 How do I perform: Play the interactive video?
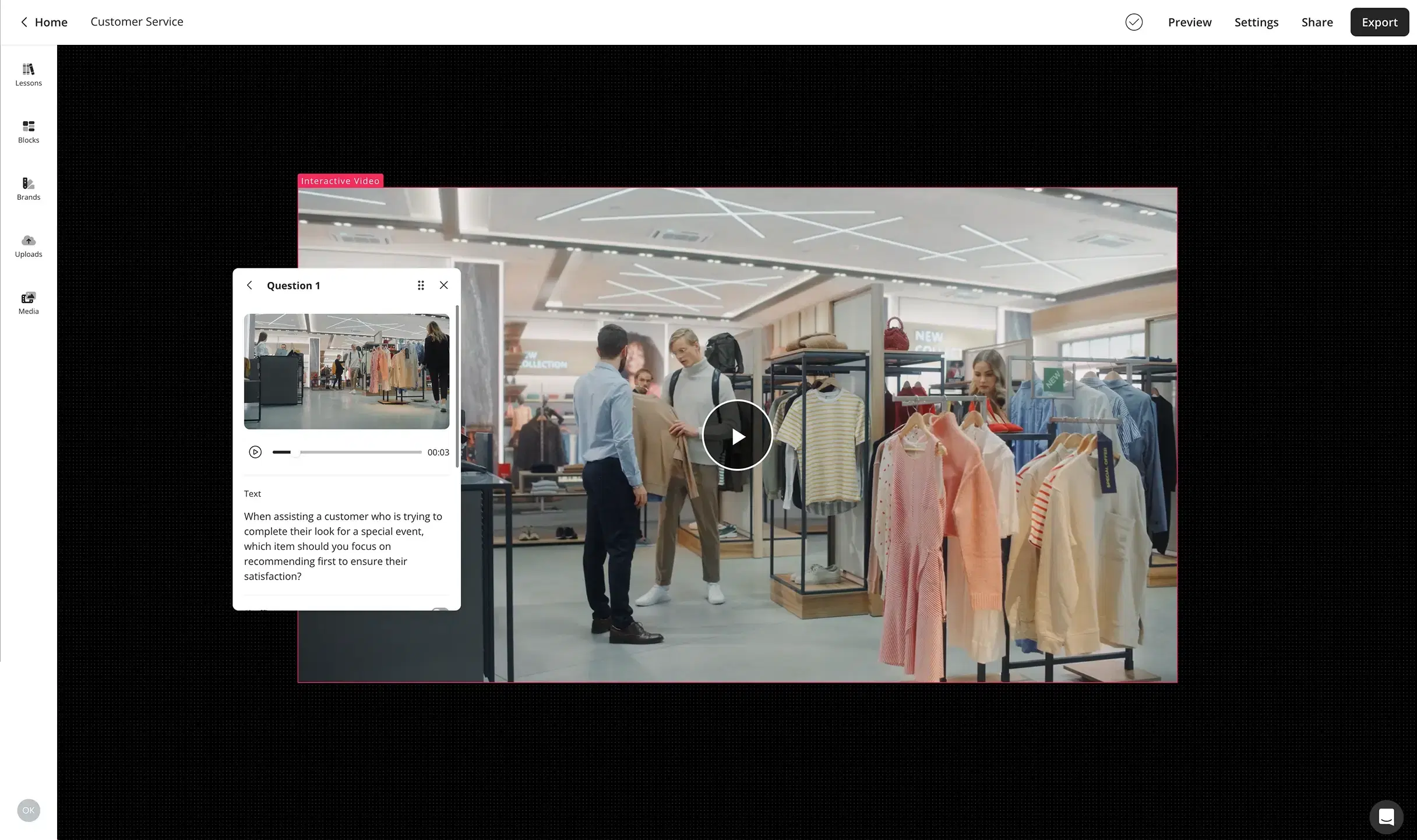point(737,435)
